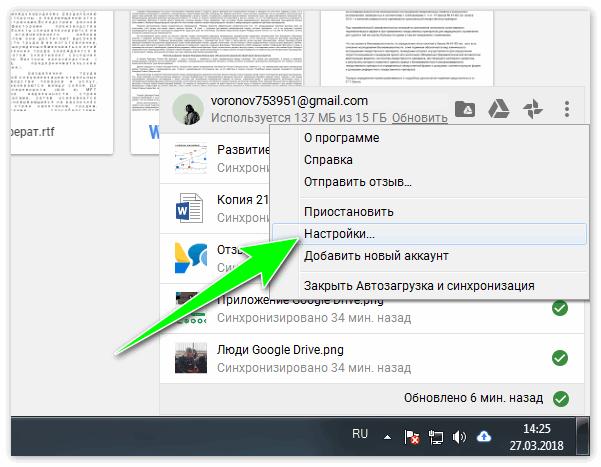Click the account email voronov753951@gmail.com

(x=289, y=101)
